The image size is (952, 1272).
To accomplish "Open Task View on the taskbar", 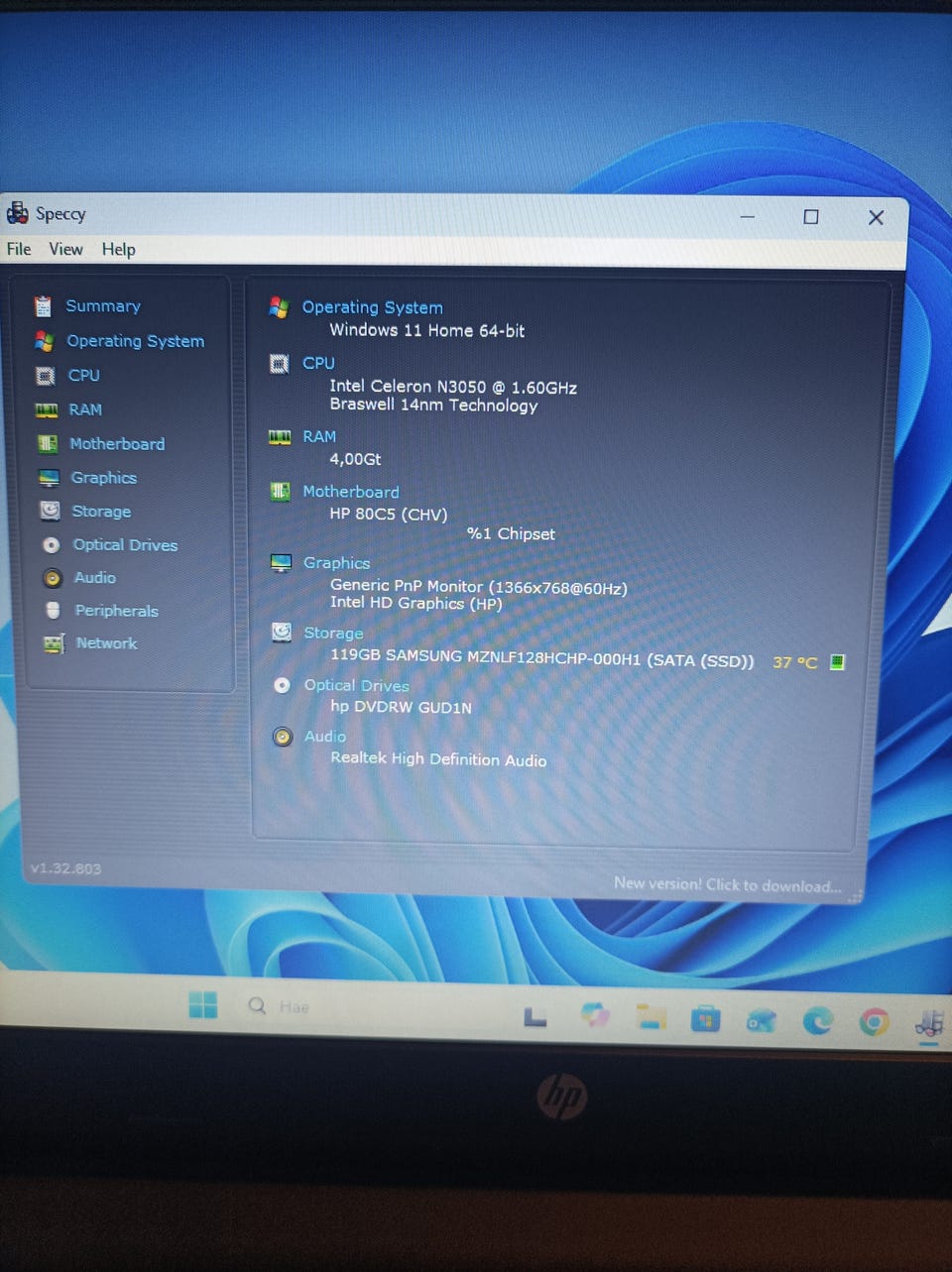I will pyautogui.click(x=535, y=1016).
